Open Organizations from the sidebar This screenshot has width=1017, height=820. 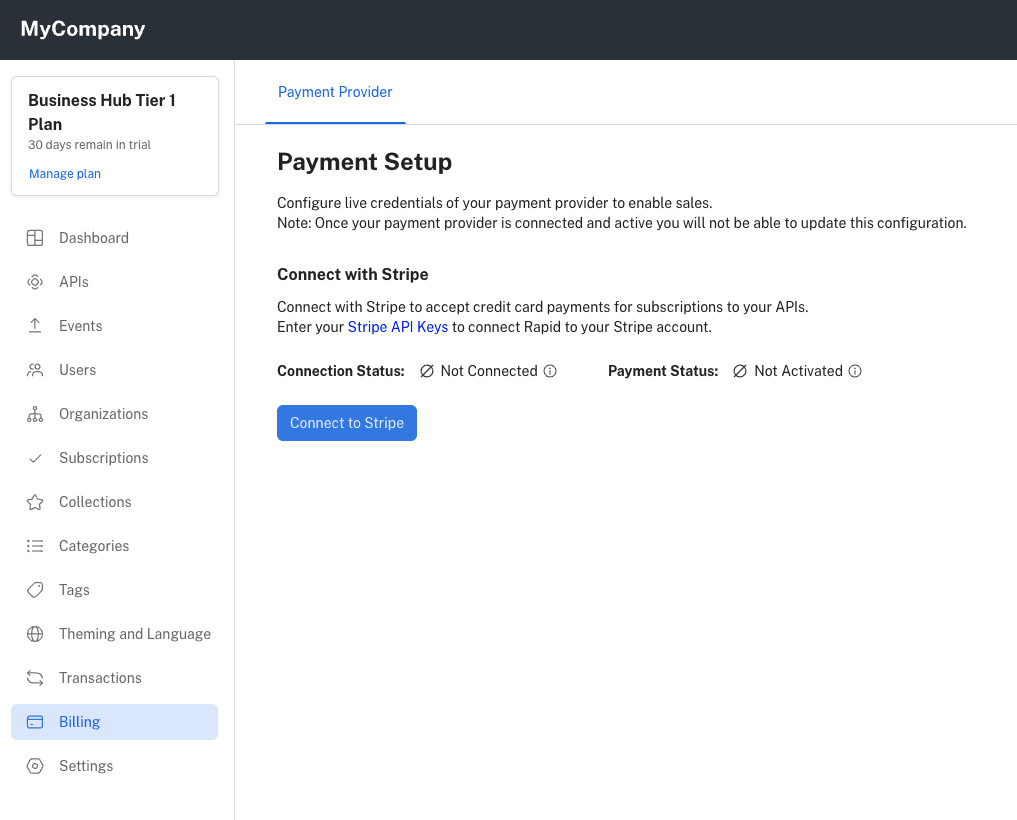click(x=115, y=415)
